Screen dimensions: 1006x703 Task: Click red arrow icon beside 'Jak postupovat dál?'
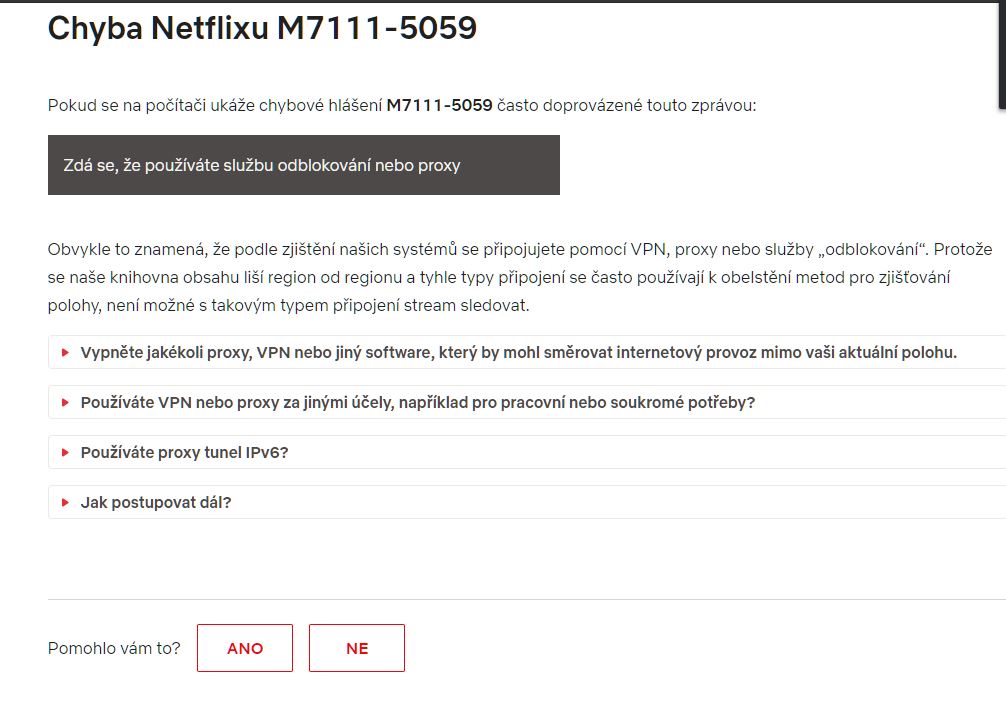pyautogui.click(x=65, y=502)
